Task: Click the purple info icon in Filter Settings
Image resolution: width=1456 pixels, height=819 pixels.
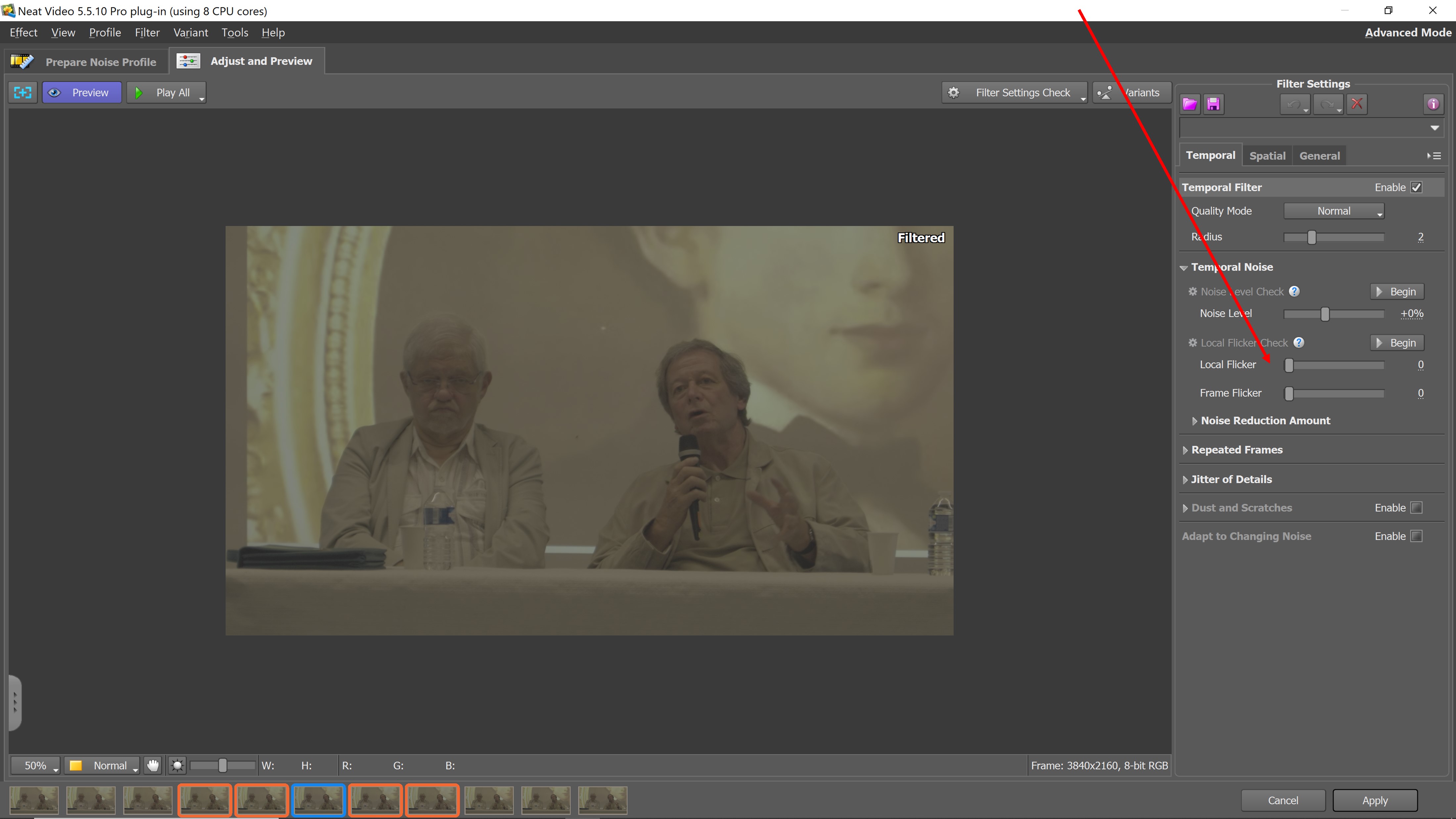Action: click(x=1433, y=104)
